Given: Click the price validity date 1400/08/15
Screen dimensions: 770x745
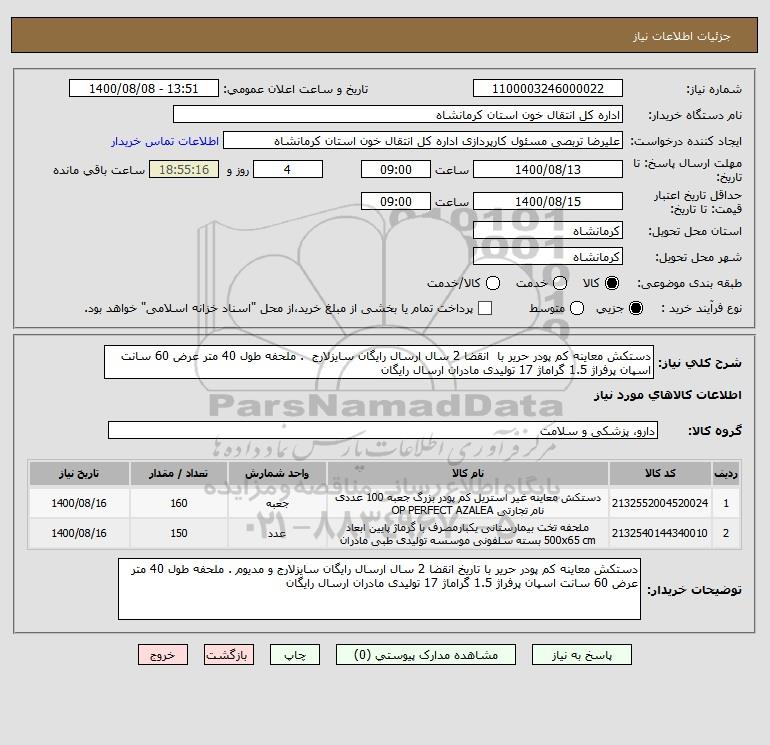Looking at the screenshot, I should coord(548,201).
